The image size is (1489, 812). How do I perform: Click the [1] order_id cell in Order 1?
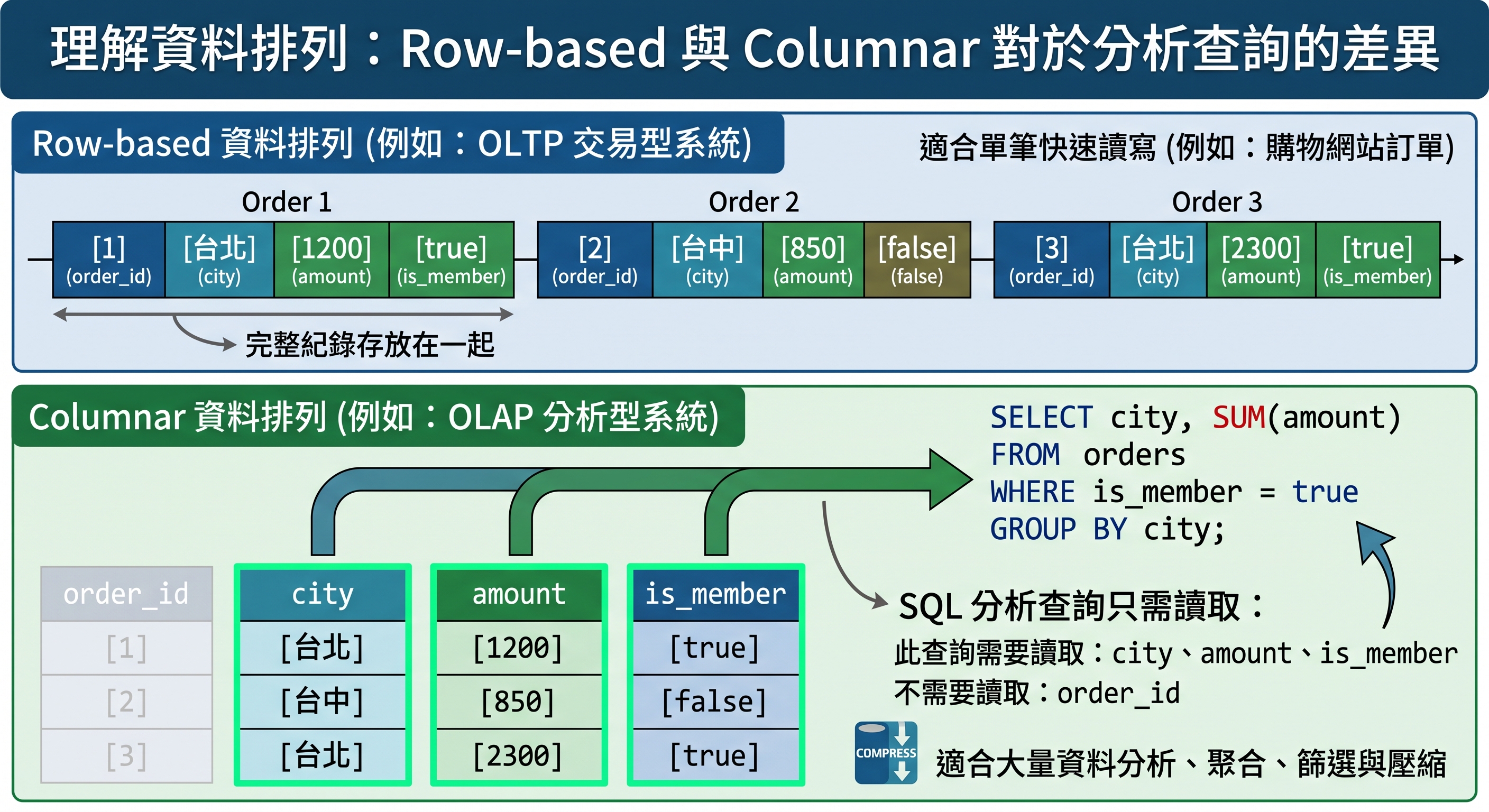tap(109, 260)
